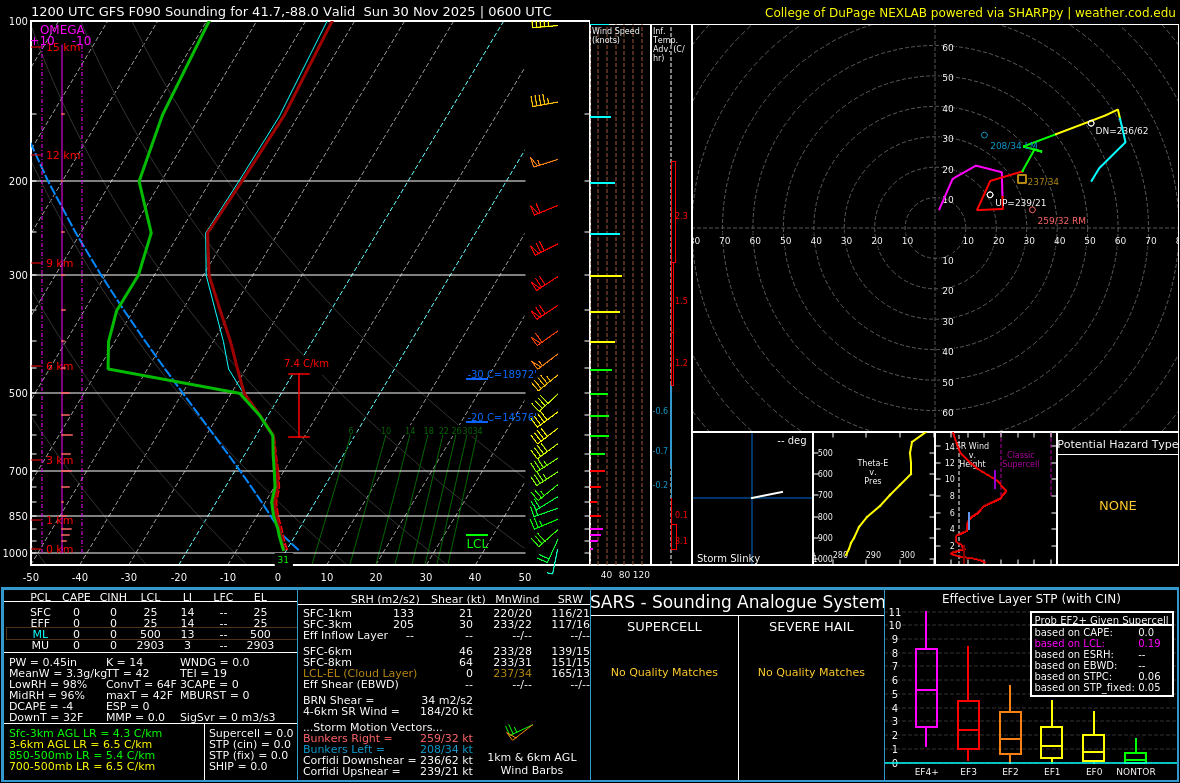Click the Corfidi Downshear = 236/62 kt row
This screenshot has width=1180, height=783.
click(388, 760)
